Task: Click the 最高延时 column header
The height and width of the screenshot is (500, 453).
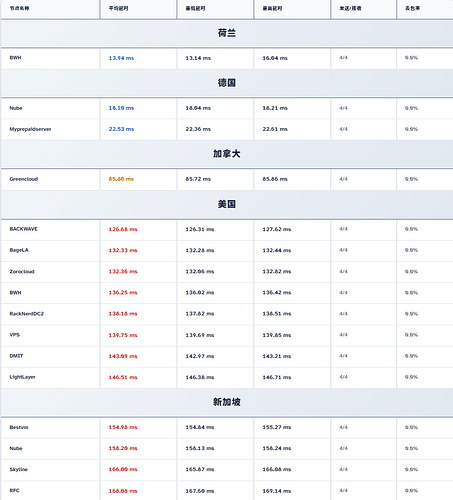Action: tap(272, 8)
